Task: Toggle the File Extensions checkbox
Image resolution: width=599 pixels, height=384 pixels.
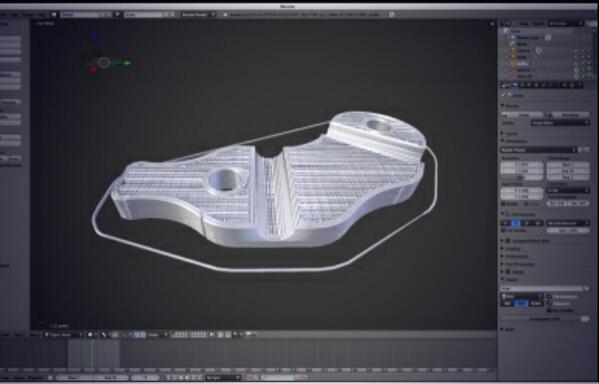Action: click(x=549, y=297)
